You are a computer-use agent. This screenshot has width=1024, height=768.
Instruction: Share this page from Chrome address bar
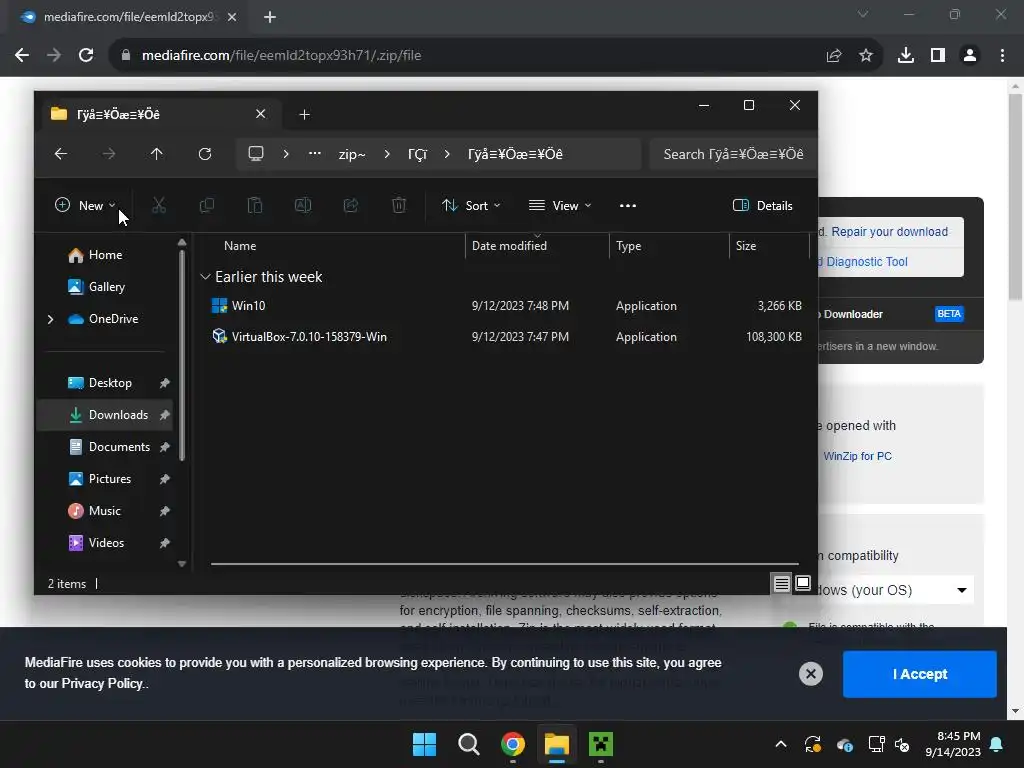[x=834, y=56]
